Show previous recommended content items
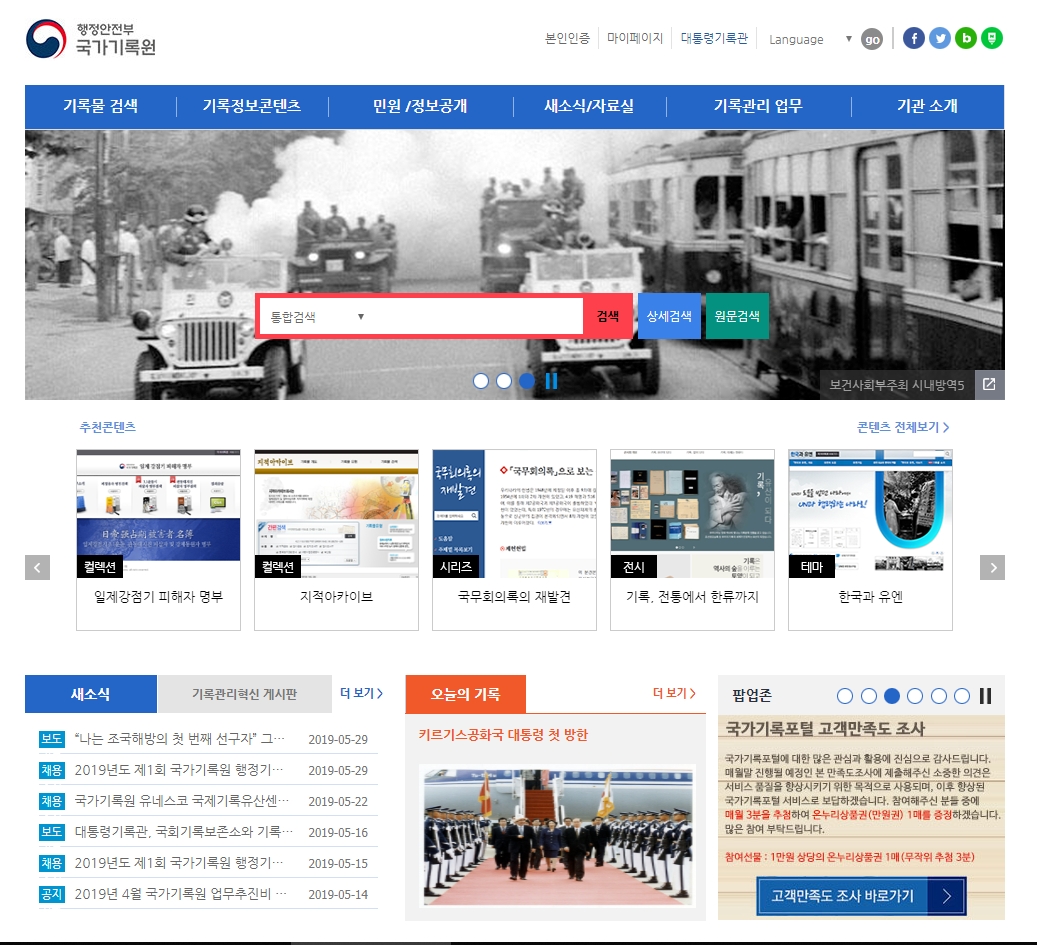The image size is (1037, 945). click(x=37, y=568)
